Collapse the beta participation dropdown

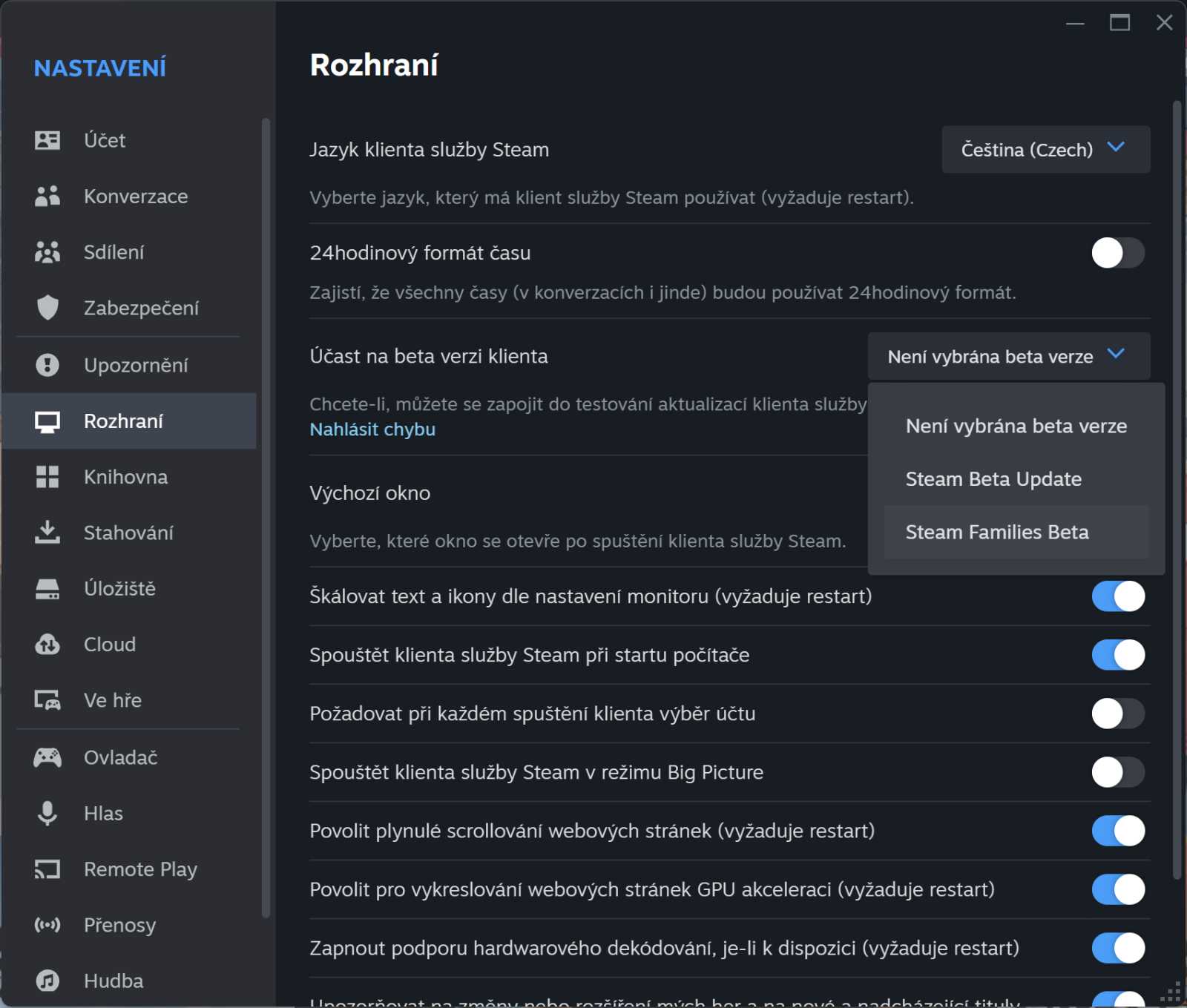[1009, 357]
